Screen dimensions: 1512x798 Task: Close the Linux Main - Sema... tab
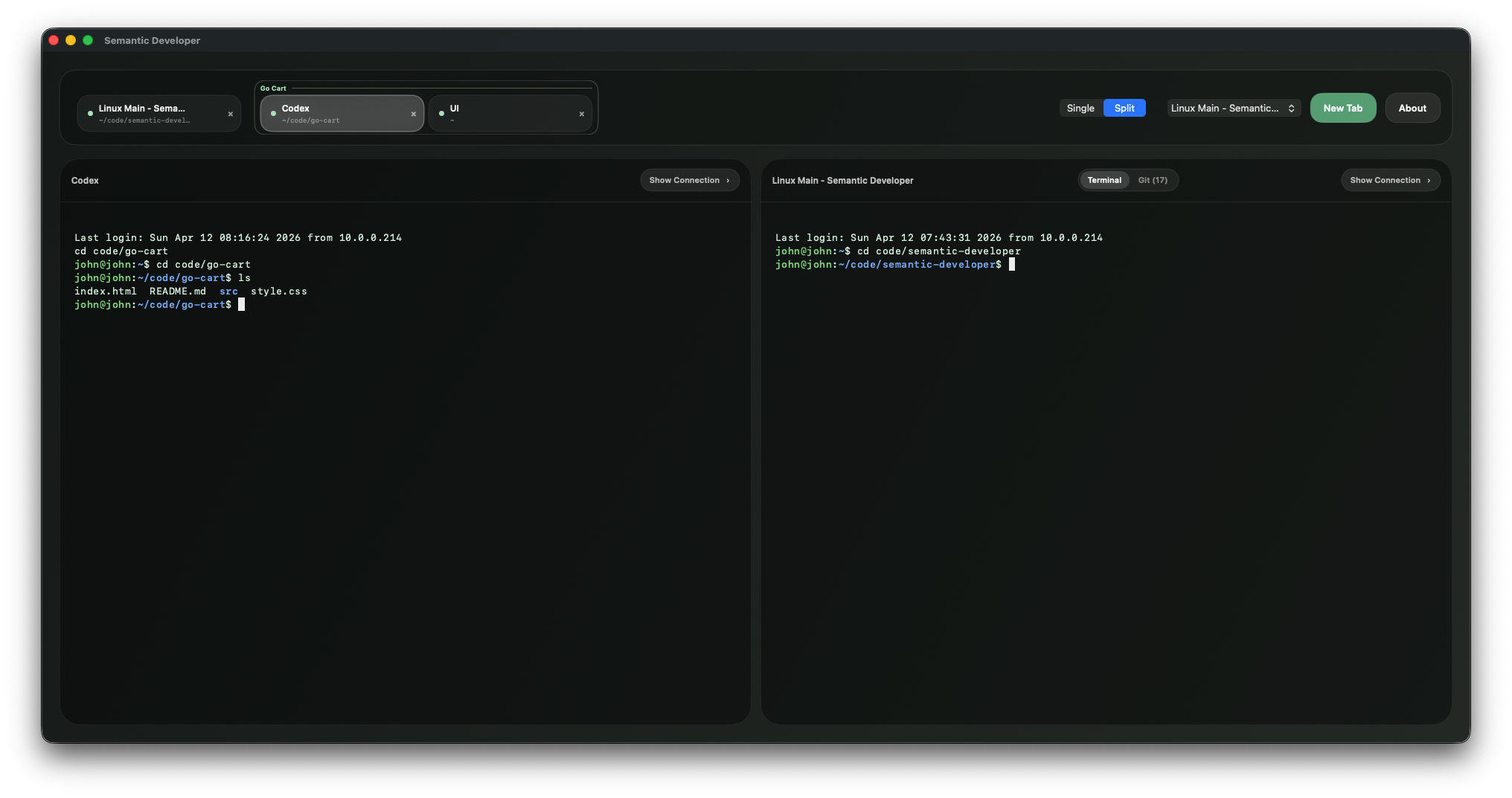pyautogui.click(x=231, y=114)
